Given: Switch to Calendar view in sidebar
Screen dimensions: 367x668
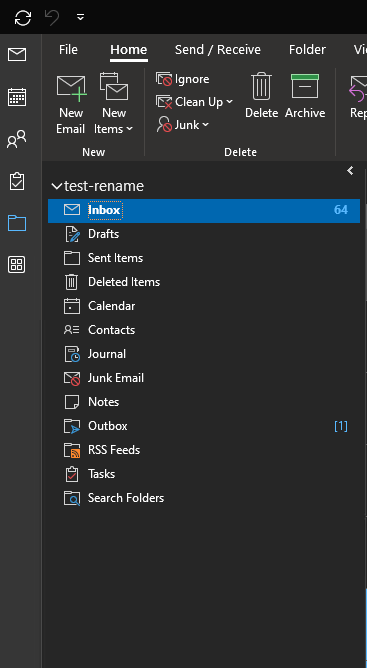Looking at the screenshot, I should point(17,97).
